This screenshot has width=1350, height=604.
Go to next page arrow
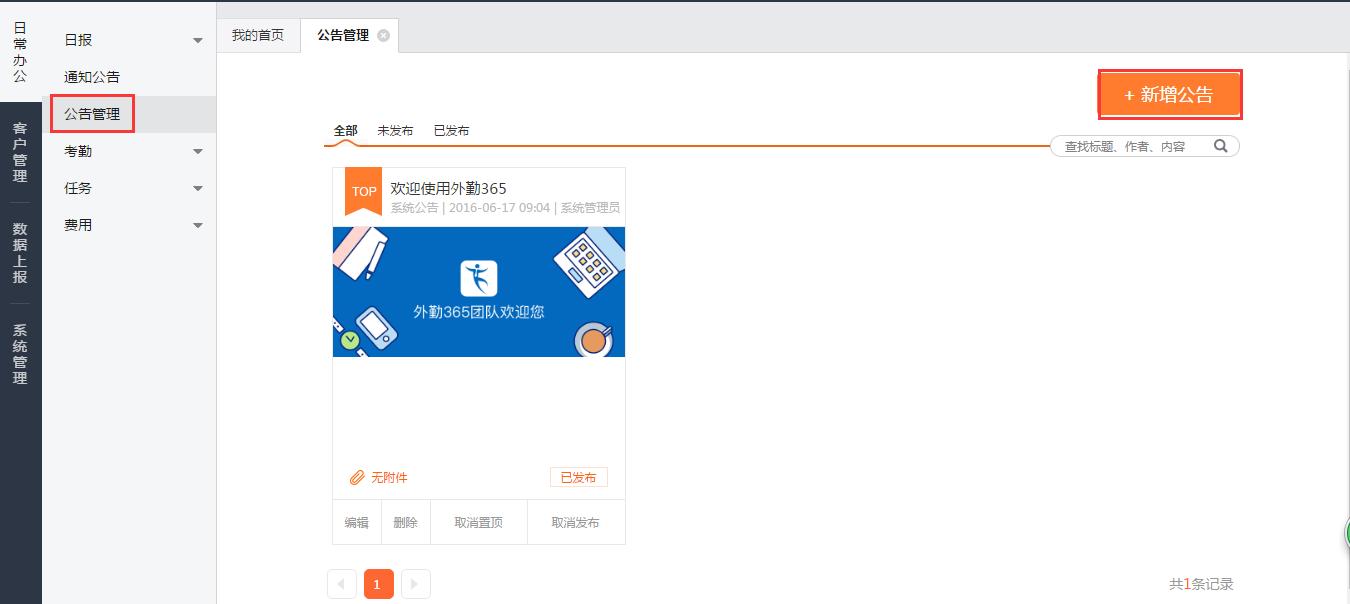coord(415,584)
